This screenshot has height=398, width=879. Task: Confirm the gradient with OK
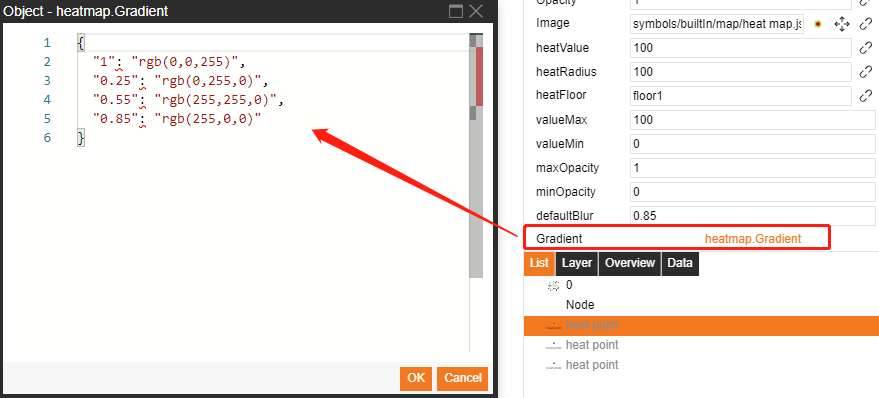(416, 378)
